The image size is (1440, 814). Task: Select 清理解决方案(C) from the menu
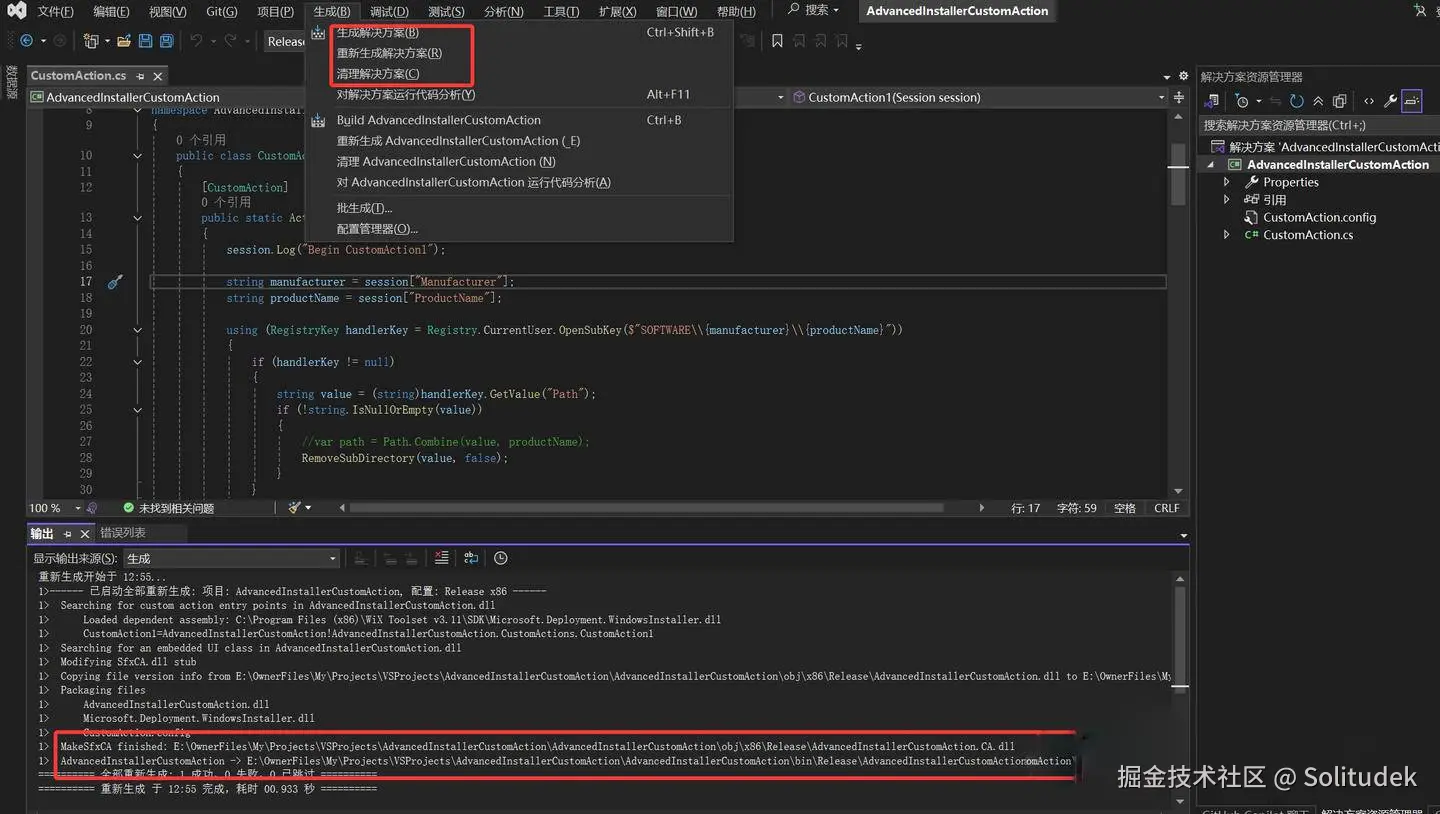(x=378, y=74)
